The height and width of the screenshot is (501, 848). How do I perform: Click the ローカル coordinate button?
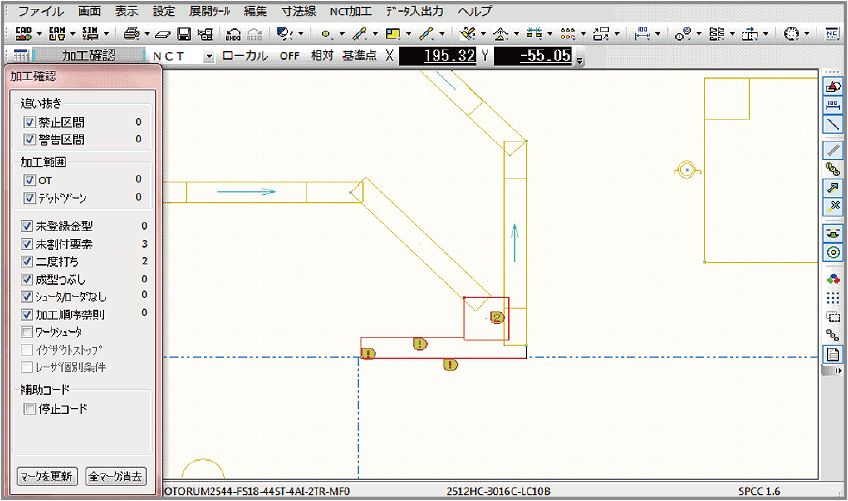click(x=245, y=56)
